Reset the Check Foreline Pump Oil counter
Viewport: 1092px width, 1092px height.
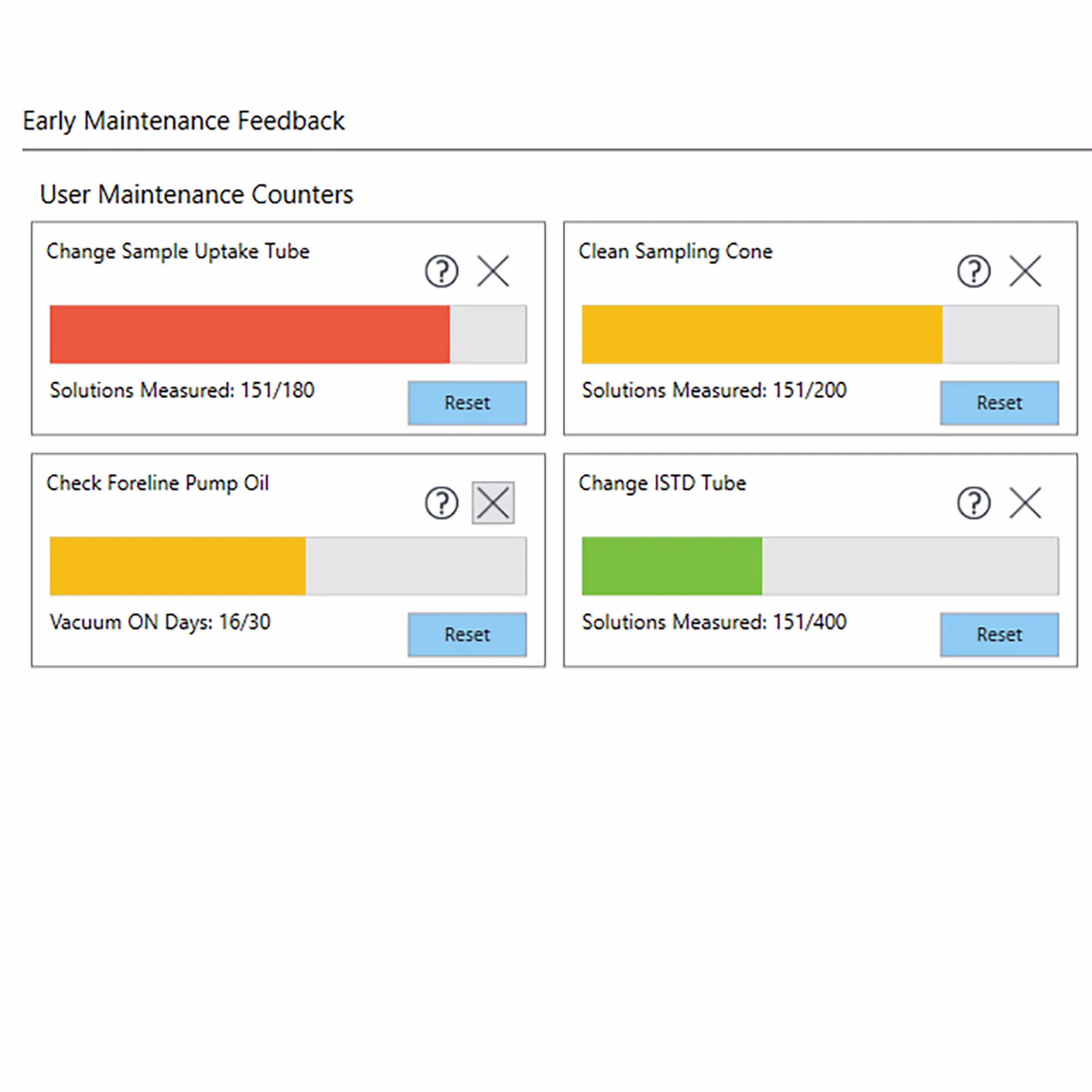pos(467,635)
